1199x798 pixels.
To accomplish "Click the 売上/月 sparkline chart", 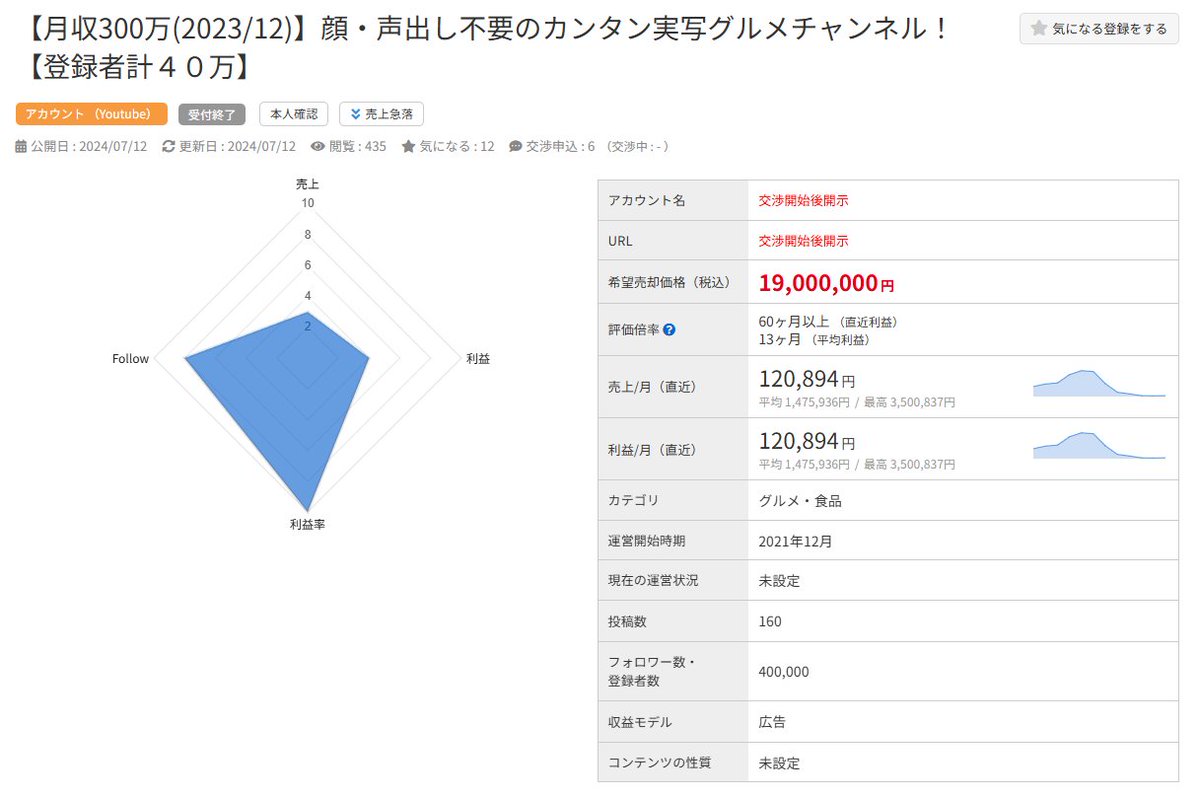I will 1099,383.
